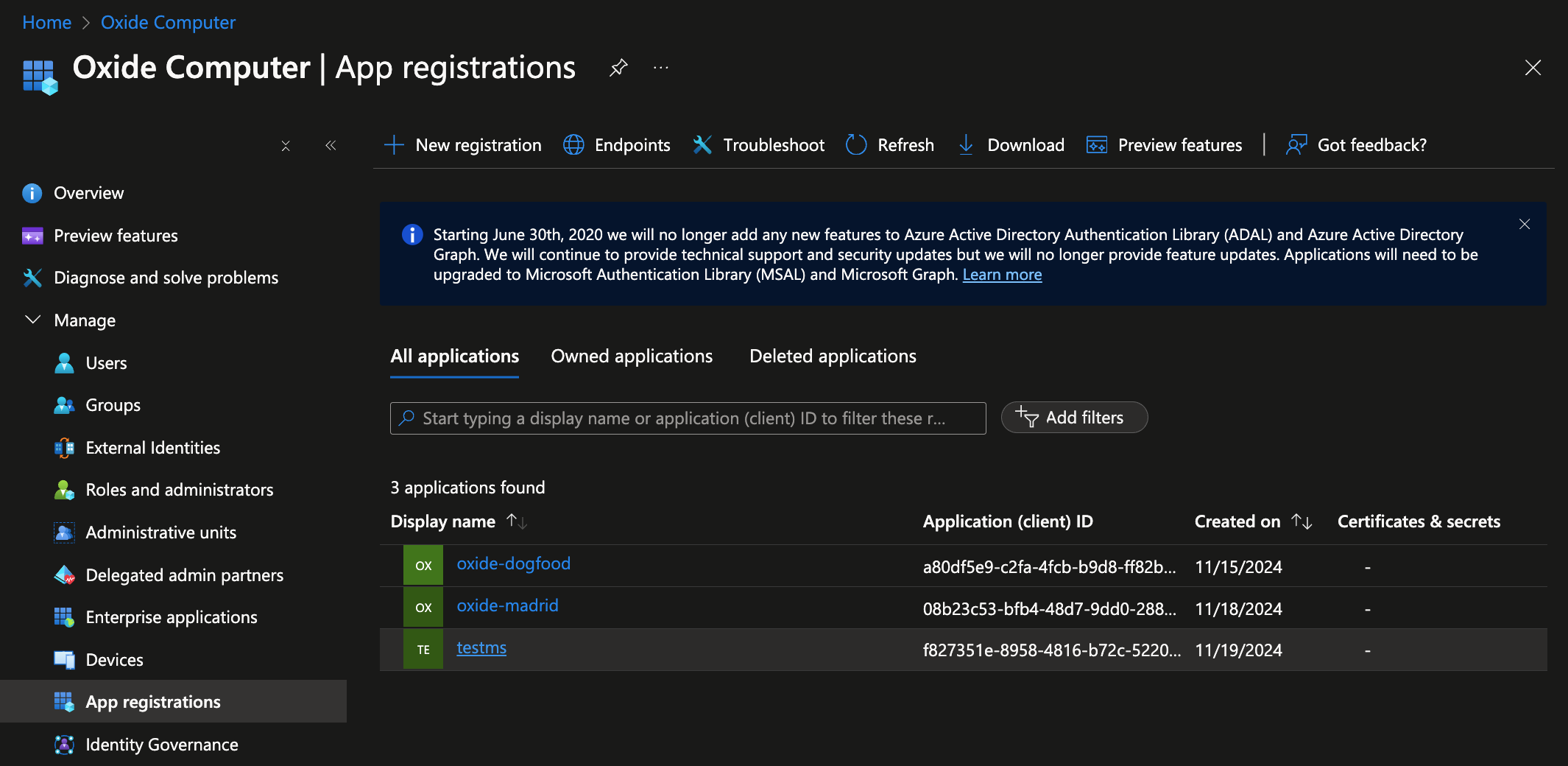1568x766 pixels.
Task: Follow the Learn more link in banner
Action: click(x=1002, y=275)
